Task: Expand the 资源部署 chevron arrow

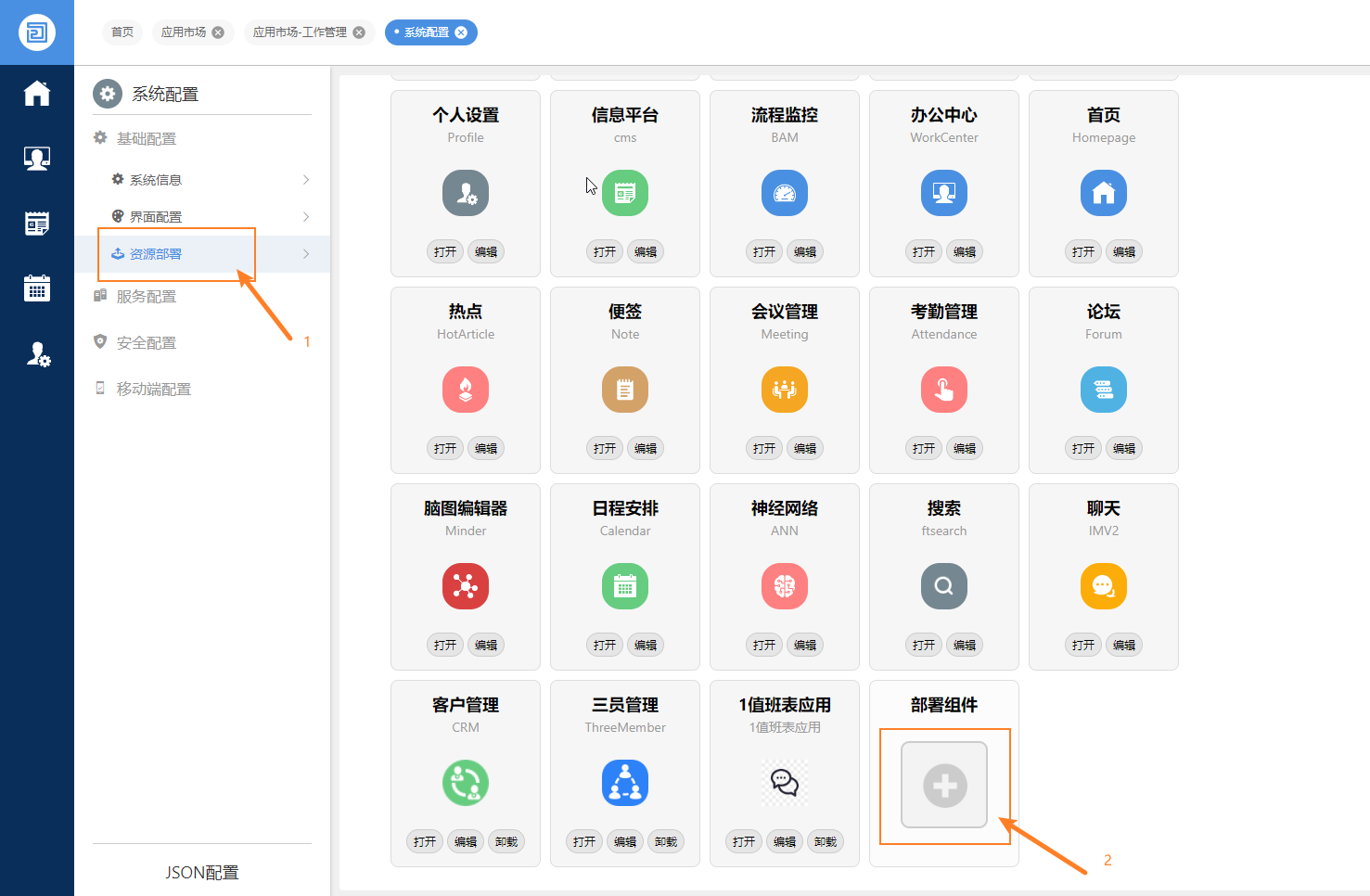Action: (x=306, y=254)
